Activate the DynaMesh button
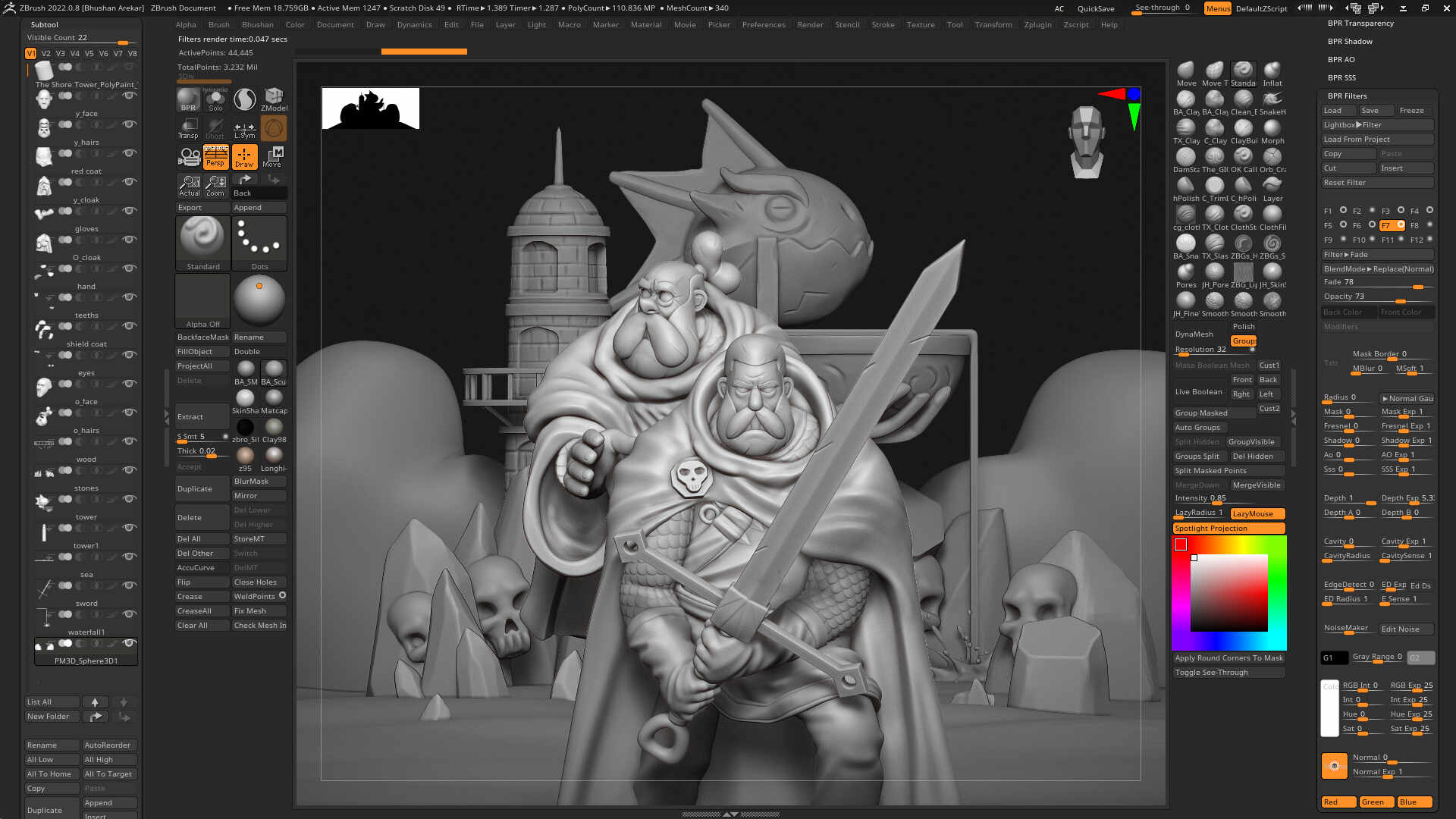This screenshot has height=819, width=1456. point(1194,334)
